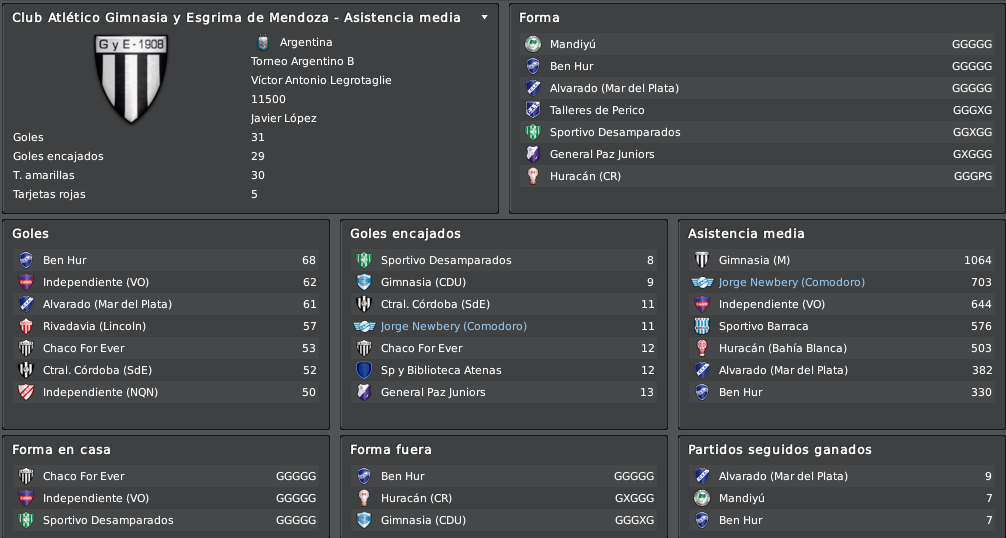The image size is (1006, 538).
Task: Click Sportivo Barraca badge in Asistencia media
Action: coord(702,326)
